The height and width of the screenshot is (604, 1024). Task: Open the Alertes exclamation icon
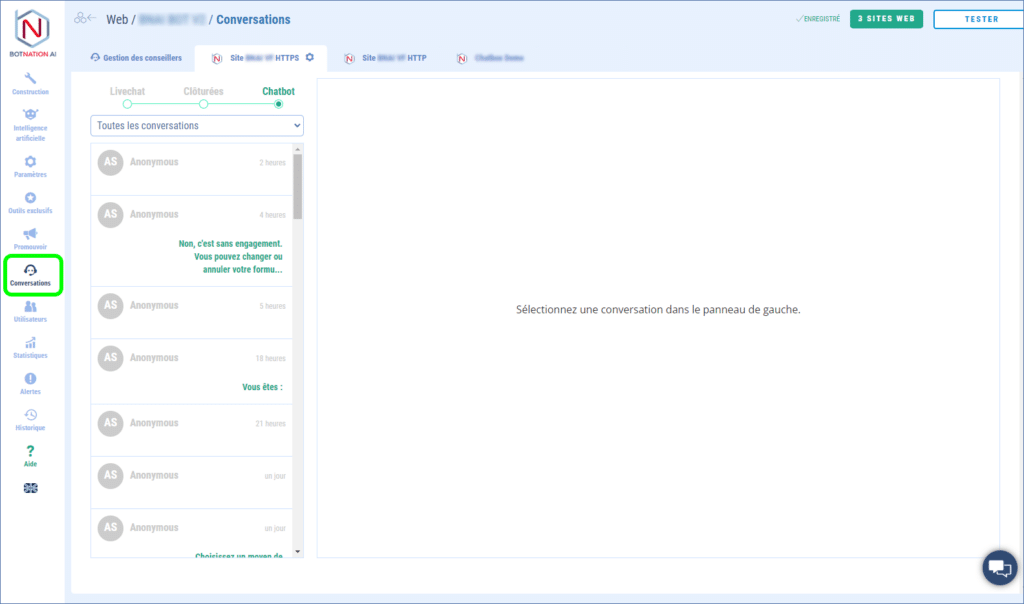pos(30,379)
